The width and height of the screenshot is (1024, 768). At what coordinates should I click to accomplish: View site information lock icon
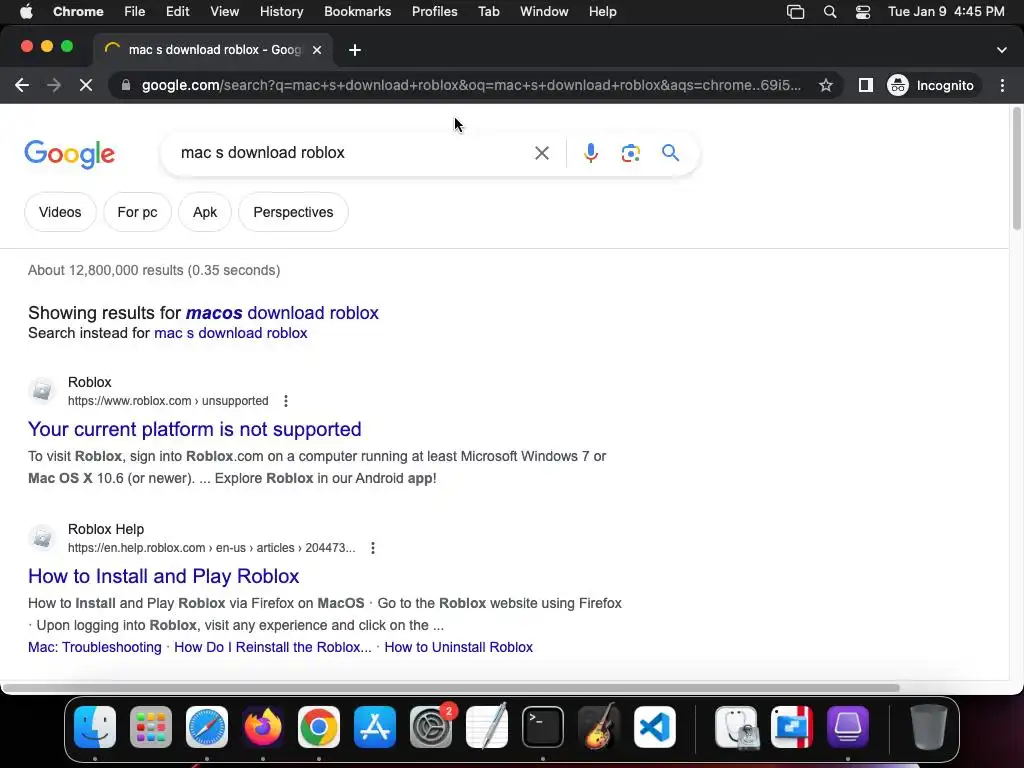[x=126, y=86]
